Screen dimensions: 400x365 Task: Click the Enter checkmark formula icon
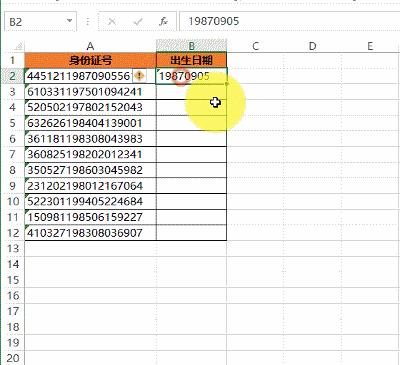(138, 22)
